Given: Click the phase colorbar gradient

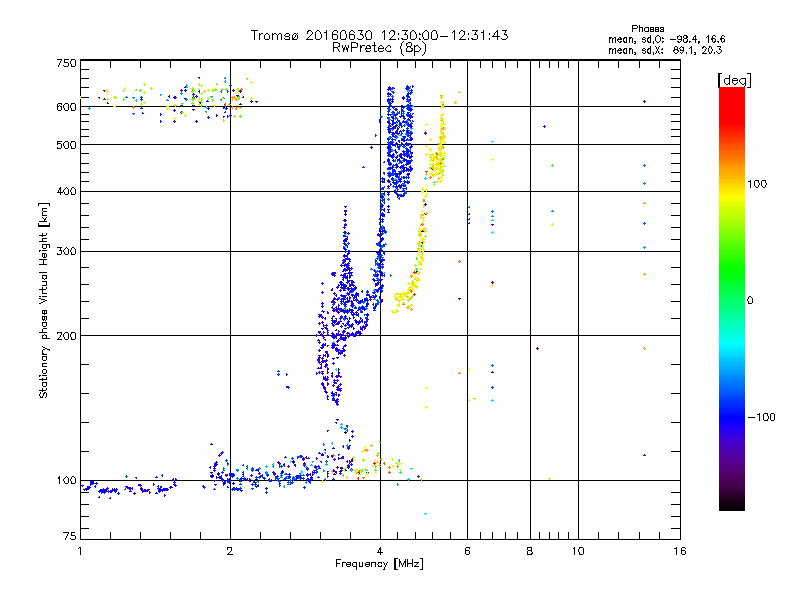Looking at the screenshot, I should tap(732, 298).
